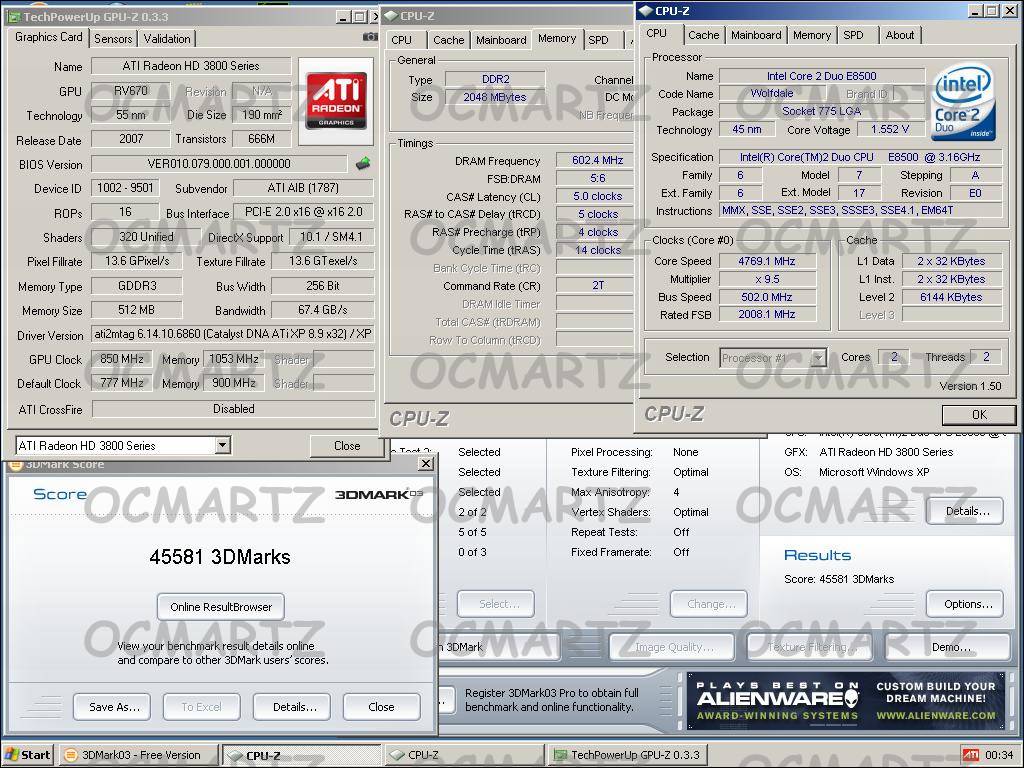Click the Intel Core 2 Duo logo

pos(963,101)
